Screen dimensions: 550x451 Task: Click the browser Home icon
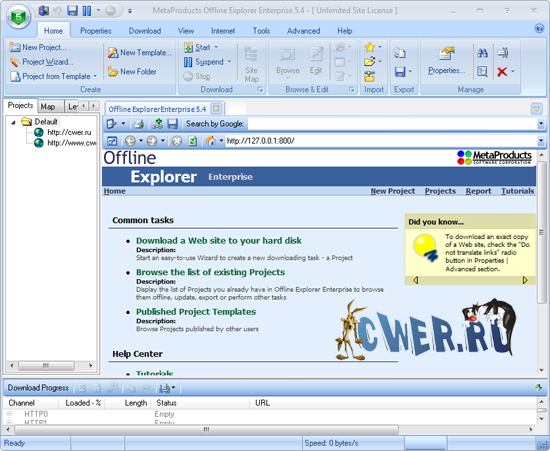(210, 141)
